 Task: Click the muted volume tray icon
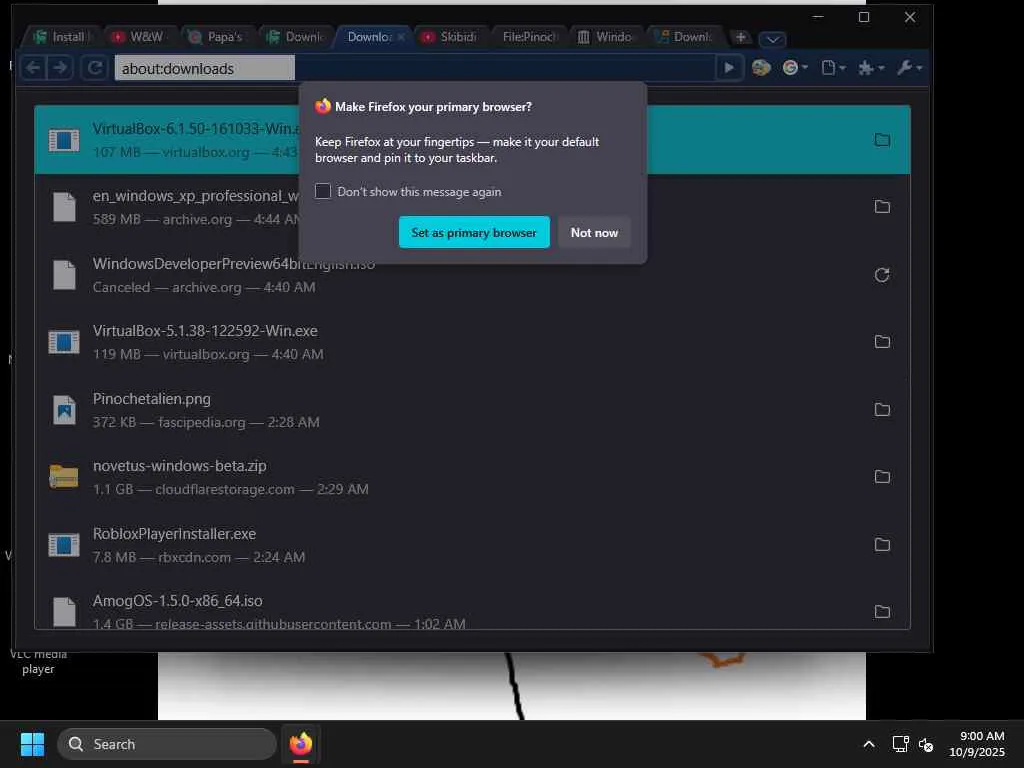(925, 744)
